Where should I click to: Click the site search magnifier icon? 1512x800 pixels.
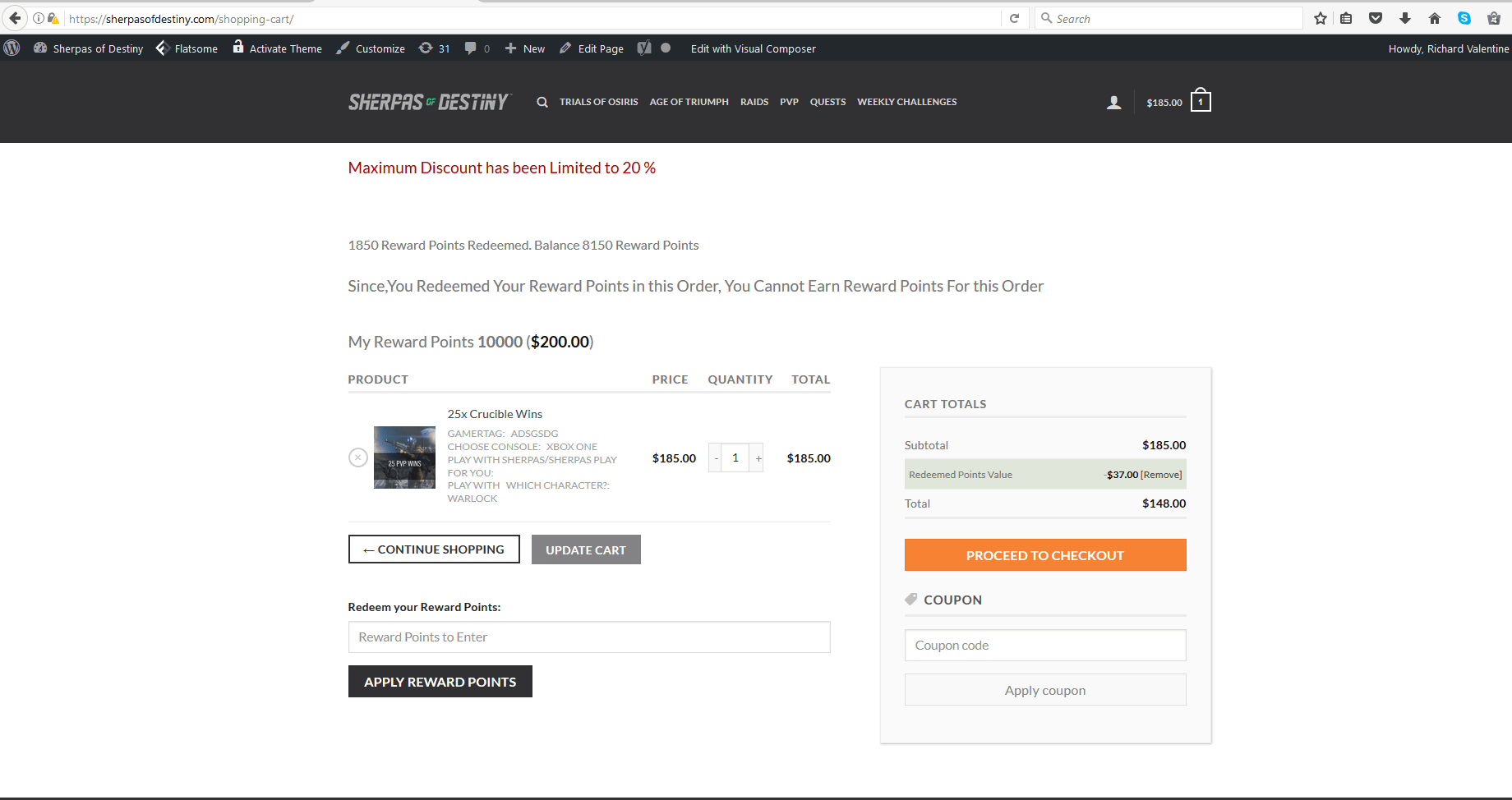(x=542, y=102)
